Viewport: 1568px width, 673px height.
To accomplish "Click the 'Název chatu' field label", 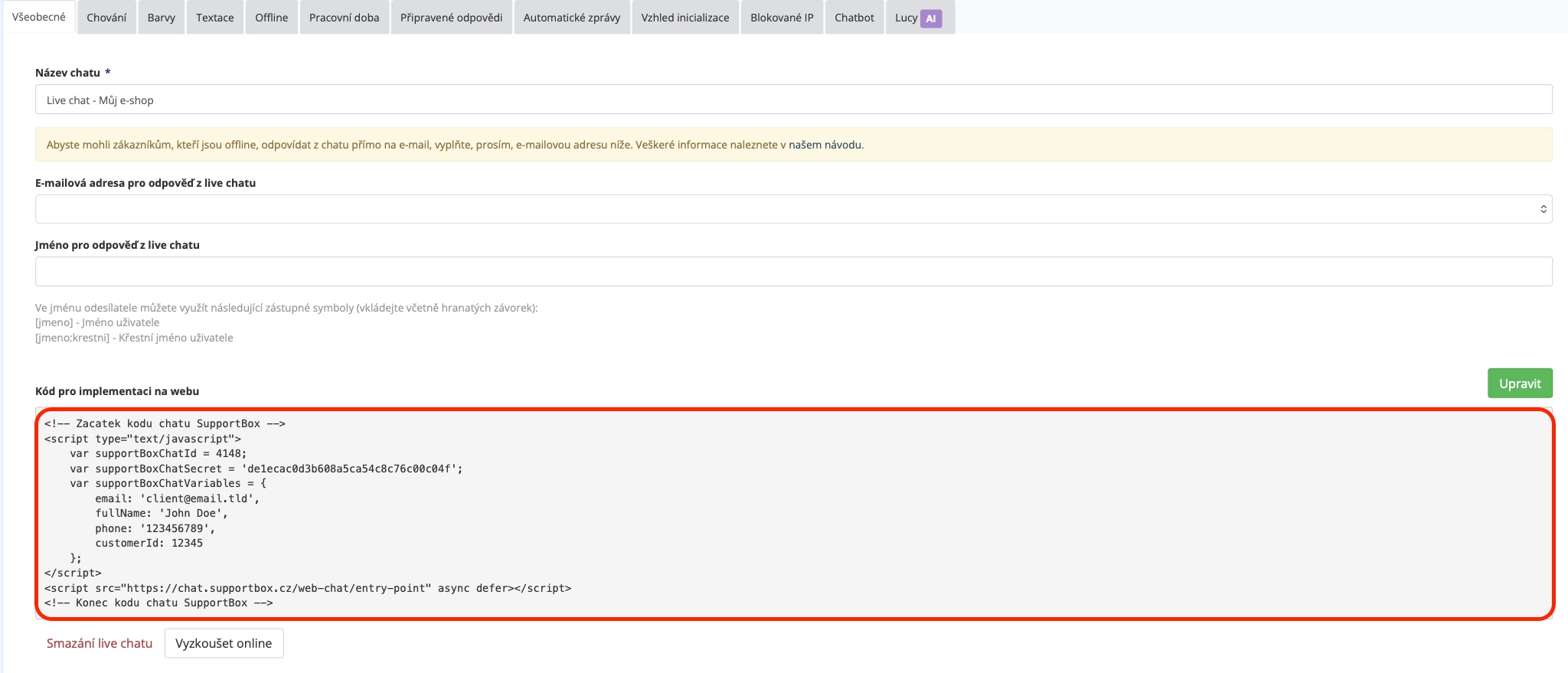I will 73,73.
